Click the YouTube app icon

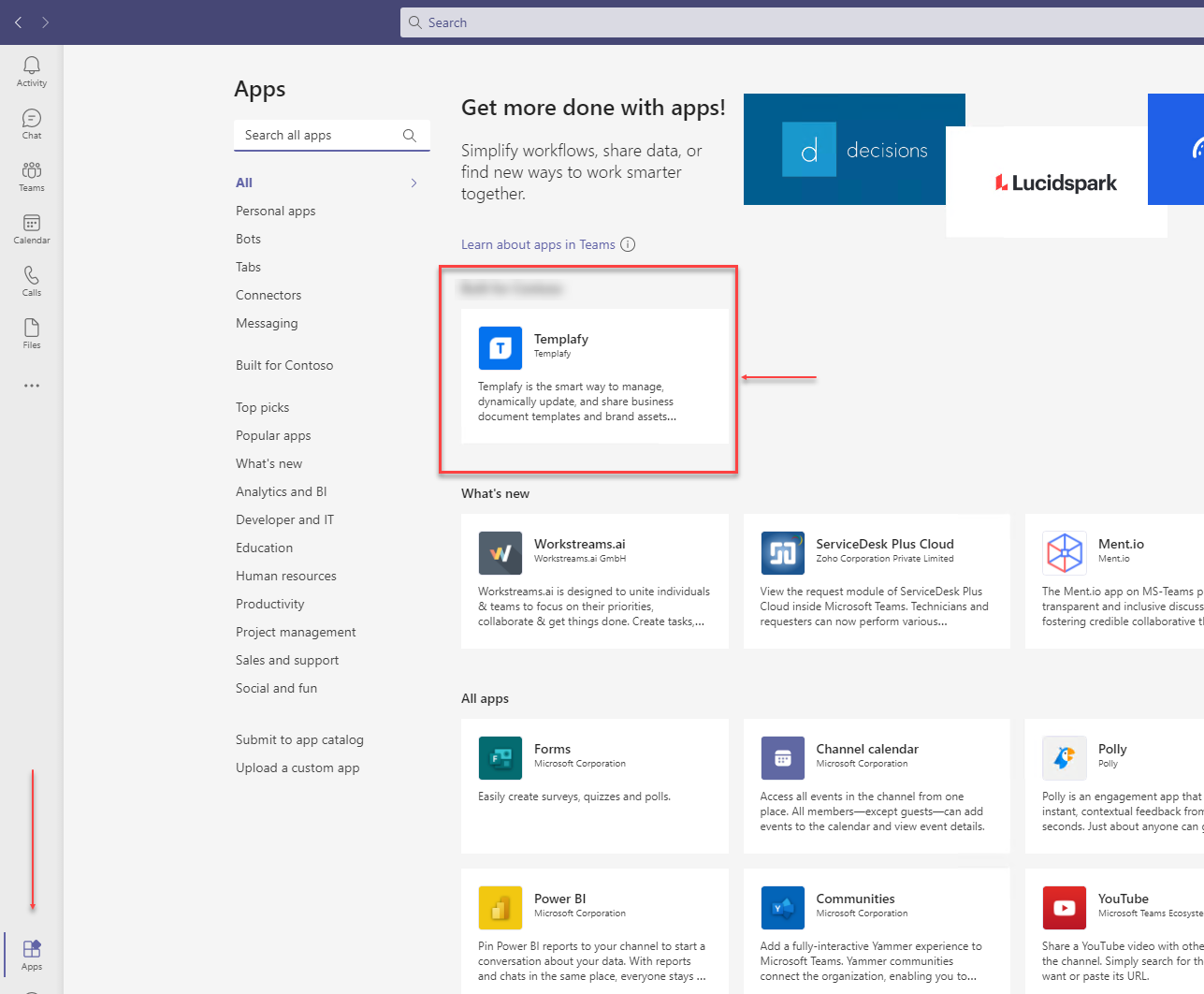tap(1065, 908)
